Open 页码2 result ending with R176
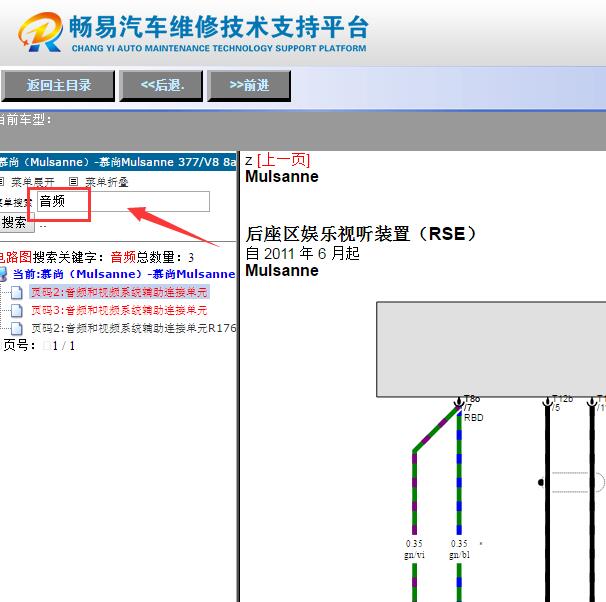Screen dimensions: 606x602 tap(133, 328)
